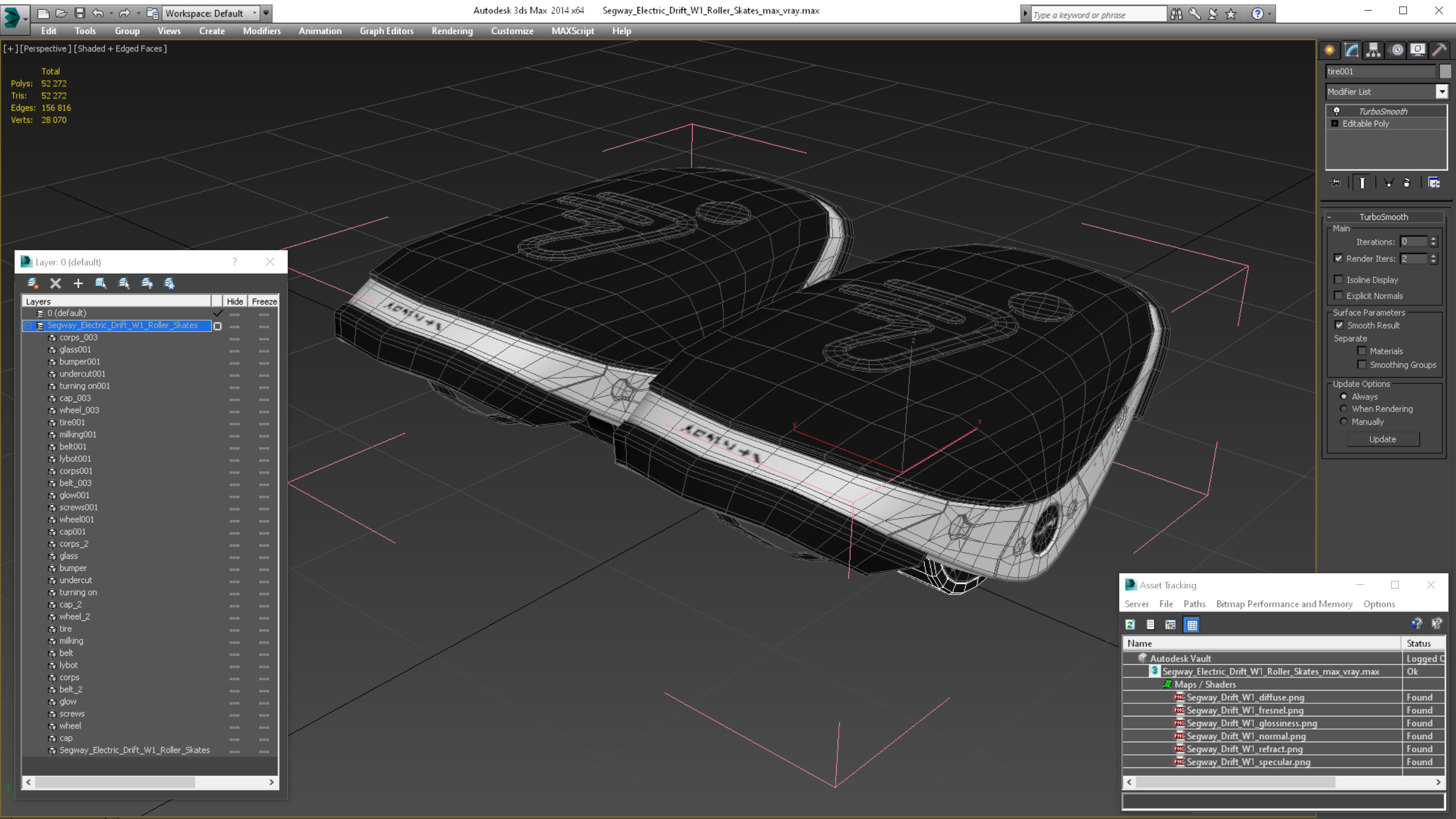
Task: Open the Modifiers menu
Action: pyautogui.click(x=262, y=31)
